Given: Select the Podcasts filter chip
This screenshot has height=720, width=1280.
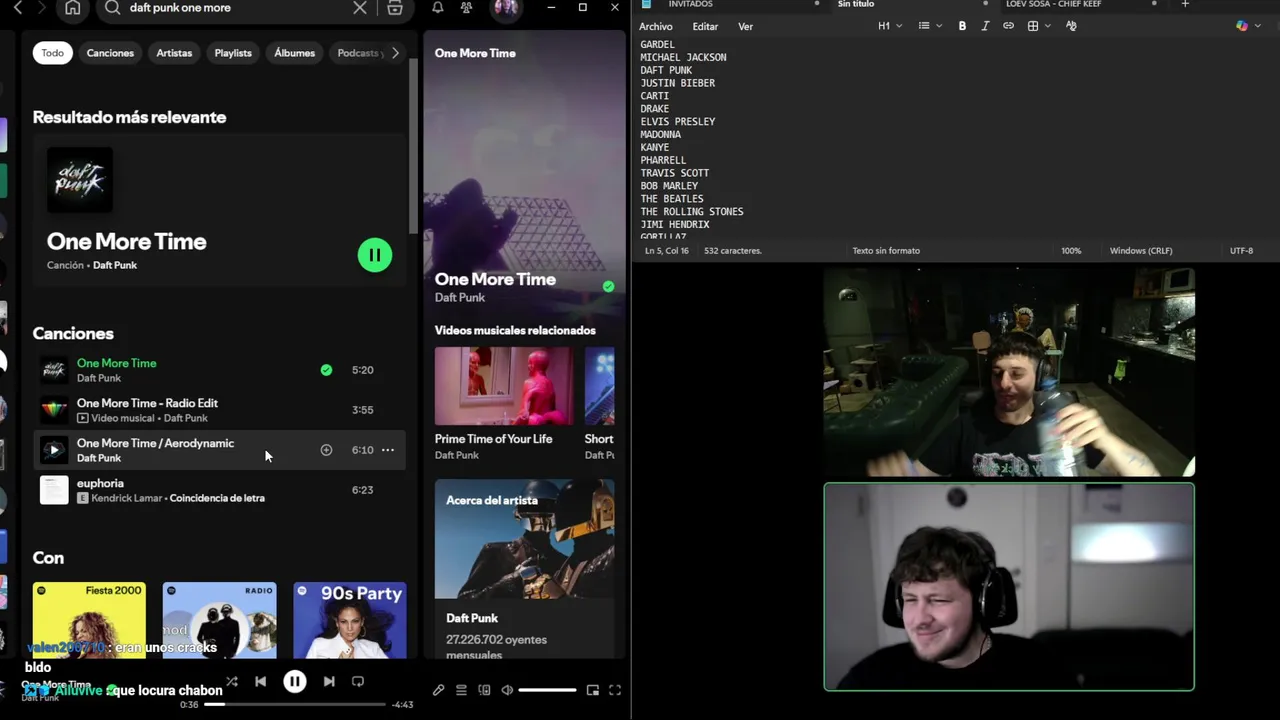Looking at the screenshot, I should (x=358, y=53).
